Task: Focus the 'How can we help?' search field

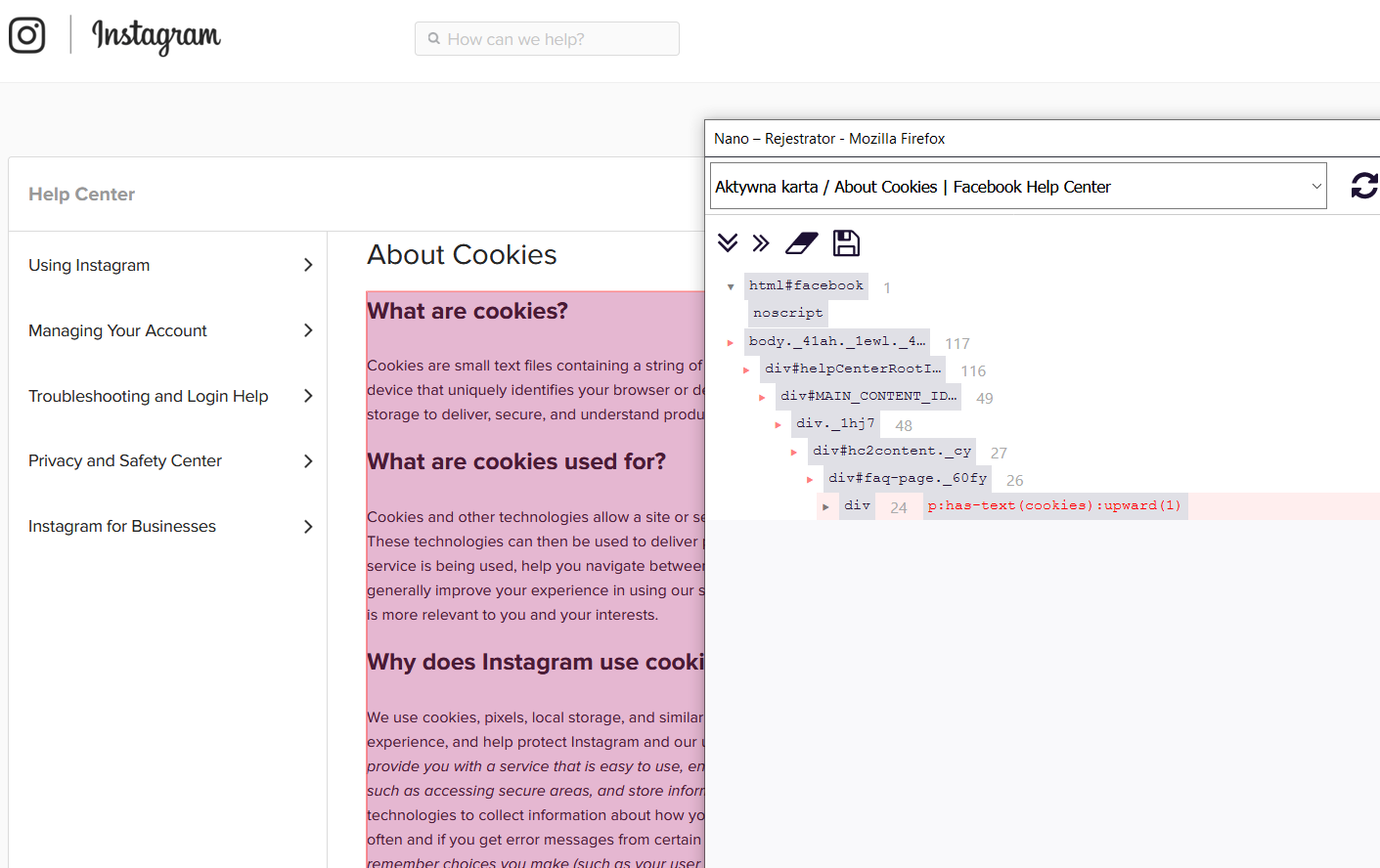Action: click(547, 39)
